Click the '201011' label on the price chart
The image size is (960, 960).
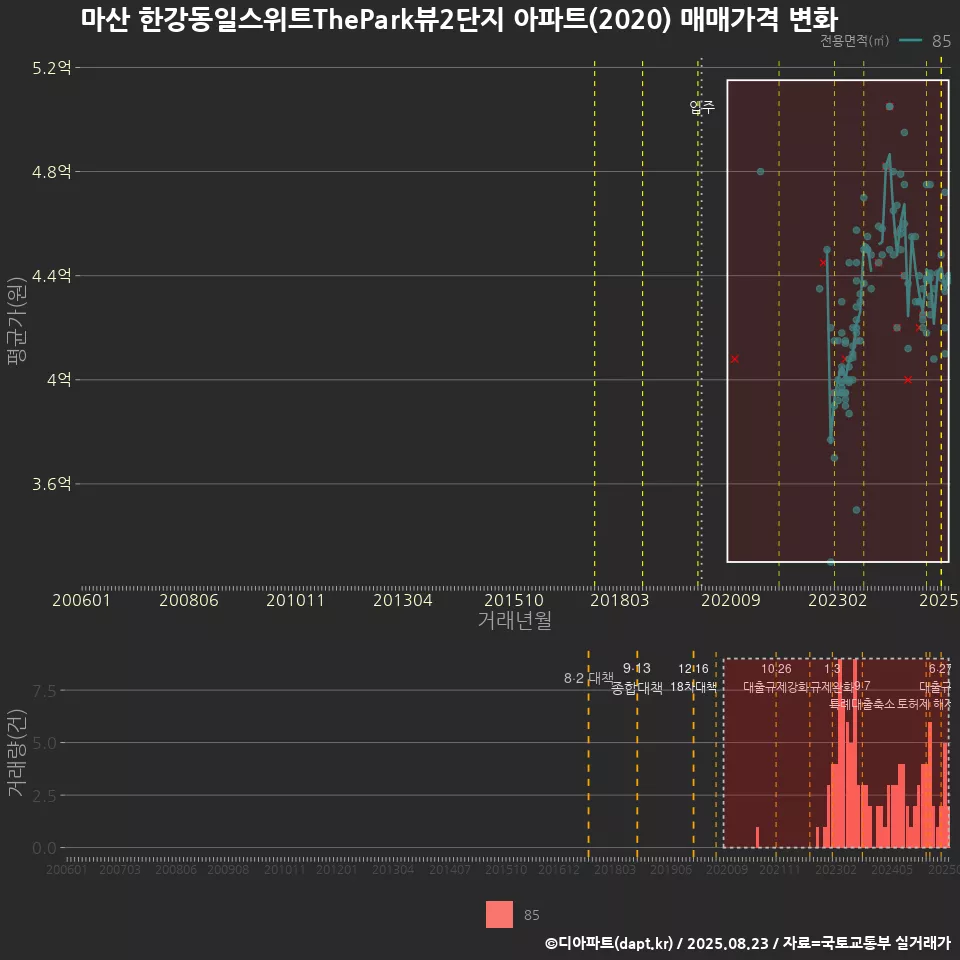(295, 600)
